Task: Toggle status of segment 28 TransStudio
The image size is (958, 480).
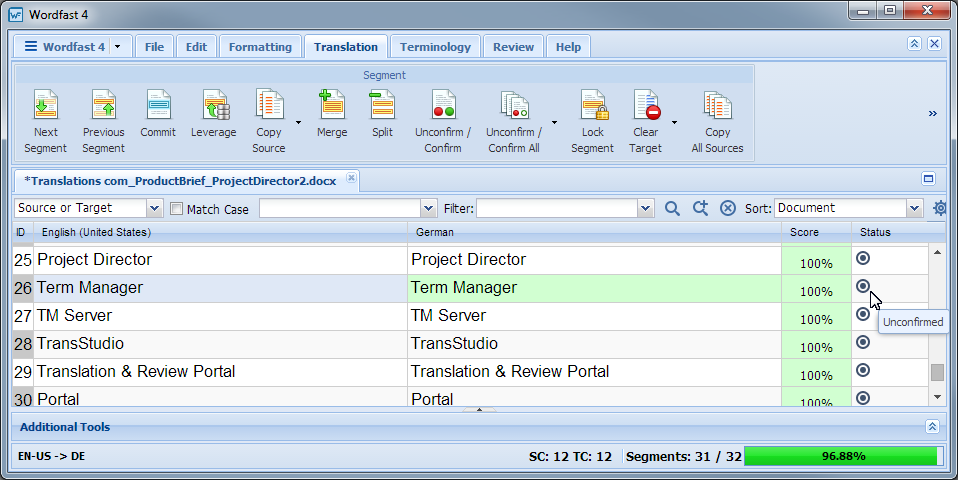Action: pyautogui.click(x=863, y=342)
